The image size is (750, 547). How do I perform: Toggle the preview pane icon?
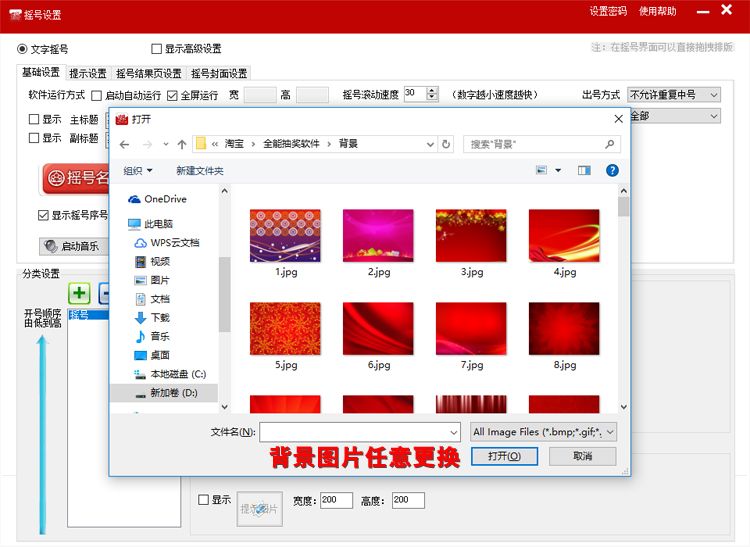[x=584, y=171]
